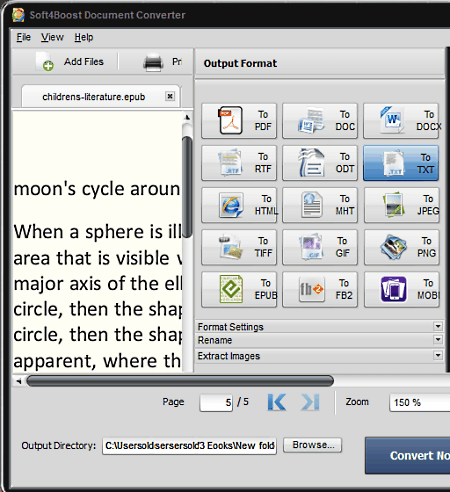This screenshot has width=450, height=492.
Task: Click the vertical scrollbar up arrow
Action: pyautogui.click(x=187, y=117)
